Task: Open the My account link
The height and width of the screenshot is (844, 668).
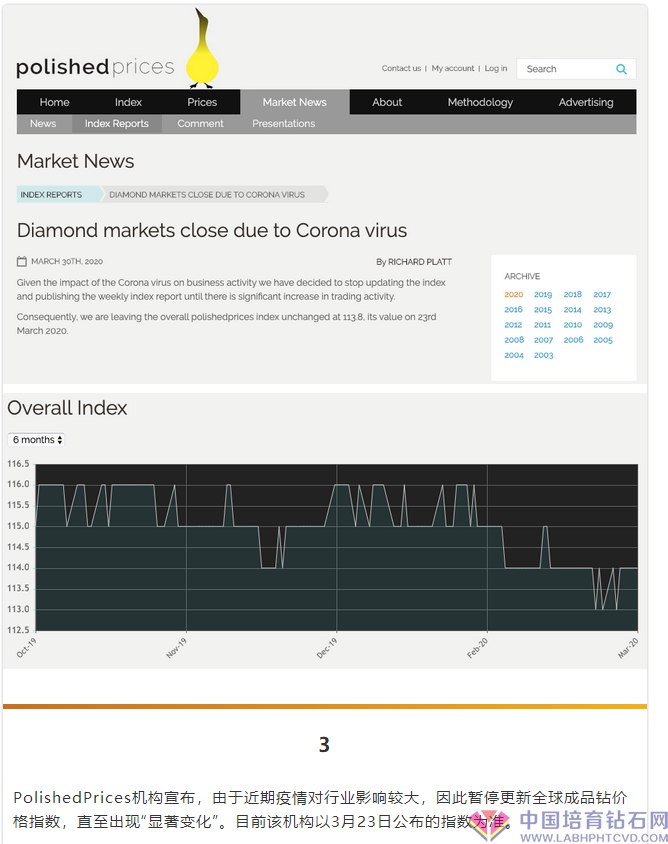Action: click(453, 68)
